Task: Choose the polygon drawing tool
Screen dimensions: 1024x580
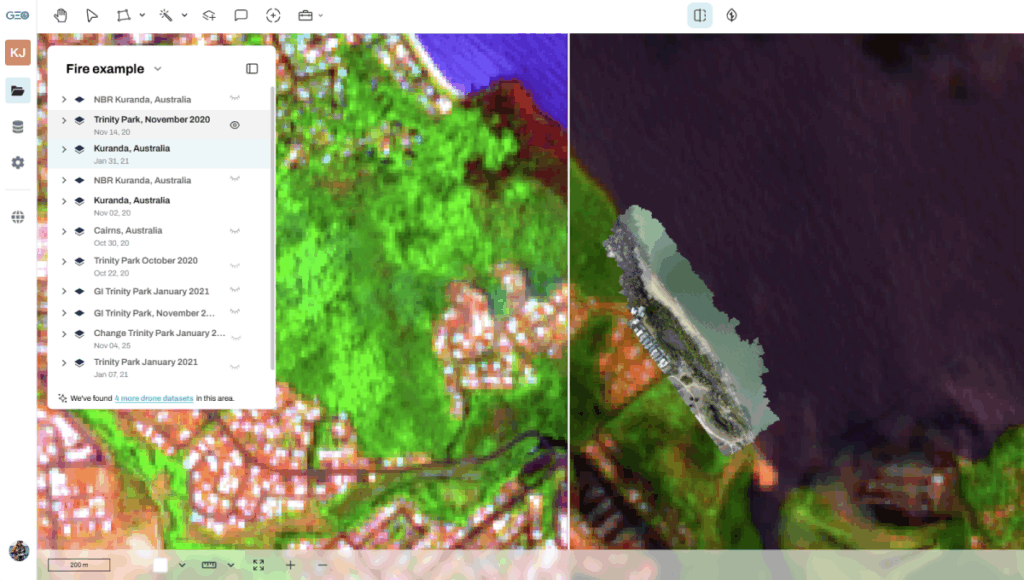Action: (x=123, y=15)
